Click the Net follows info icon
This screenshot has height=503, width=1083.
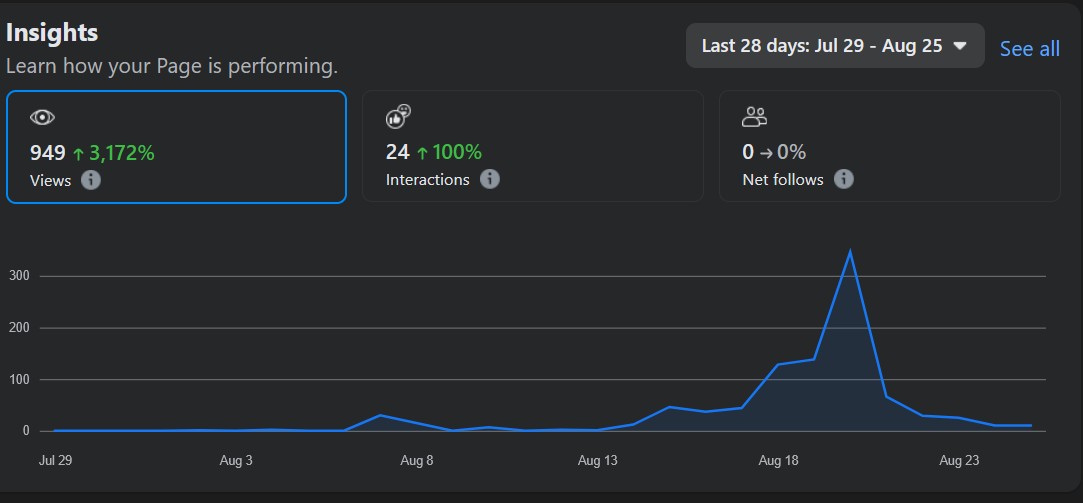click(843, 180)
